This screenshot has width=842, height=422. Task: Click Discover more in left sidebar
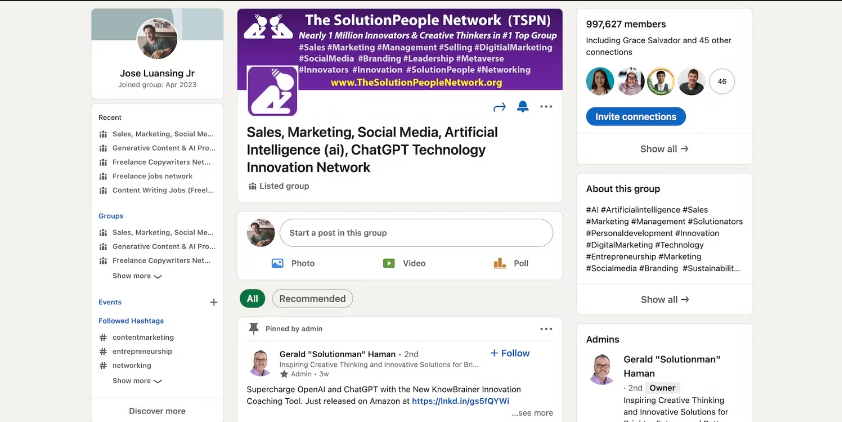[x=157, y=411]
